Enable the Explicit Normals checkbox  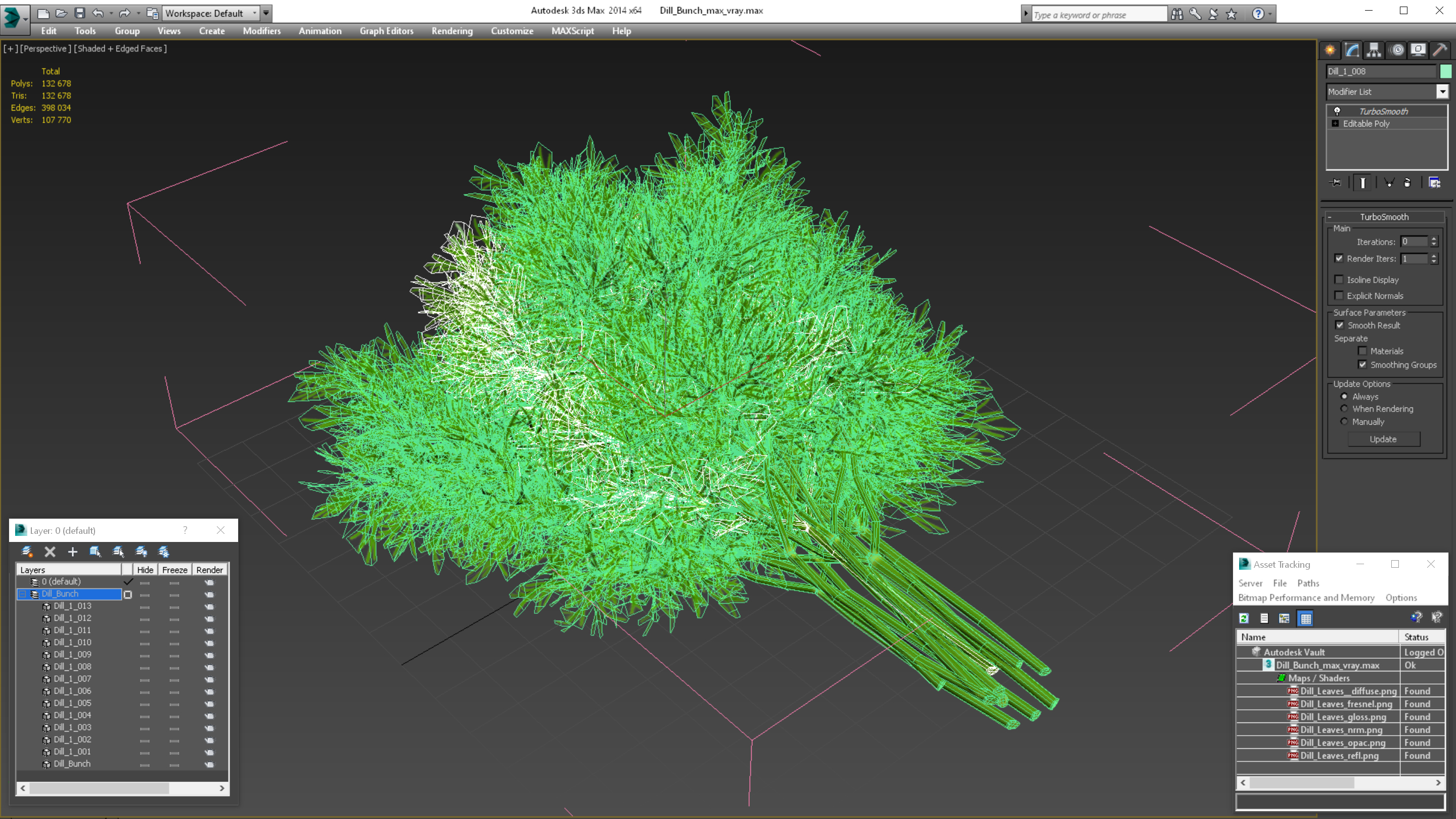pyautogui.click(x=1339, y=296)
